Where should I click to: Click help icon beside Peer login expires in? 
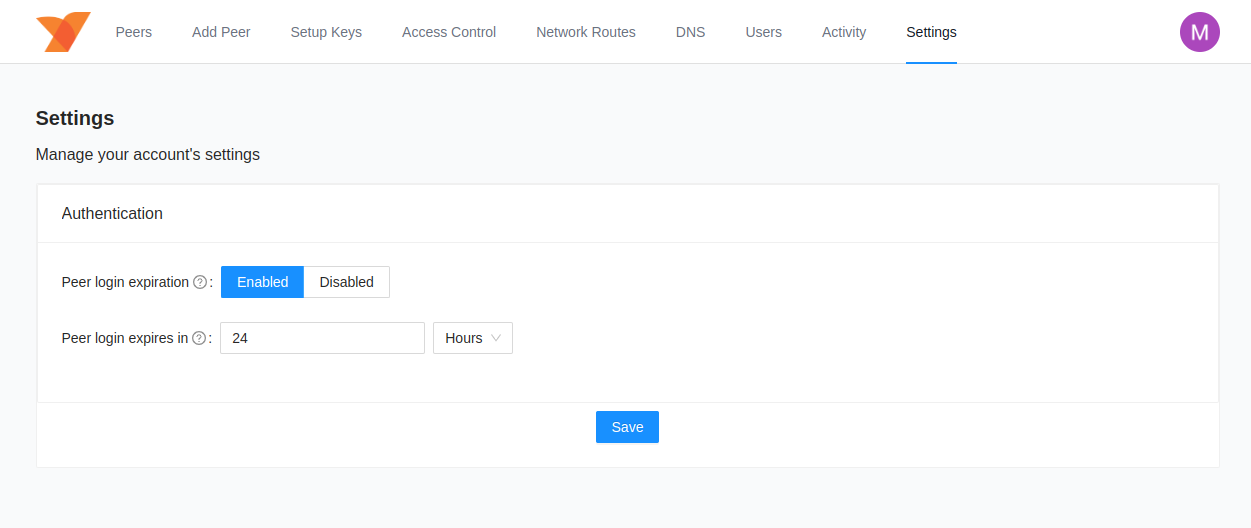[199, 338]
